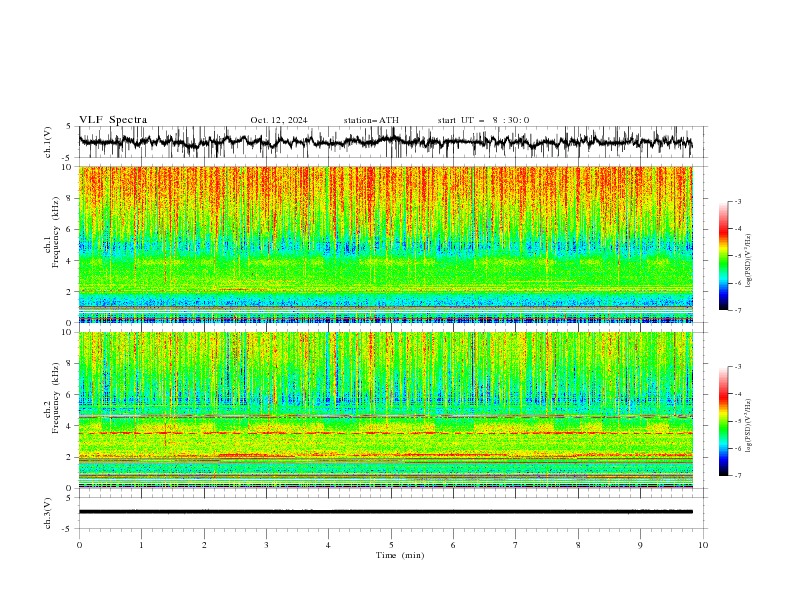
Task: Click the "4" tick on the time axis
Action: 328,545
